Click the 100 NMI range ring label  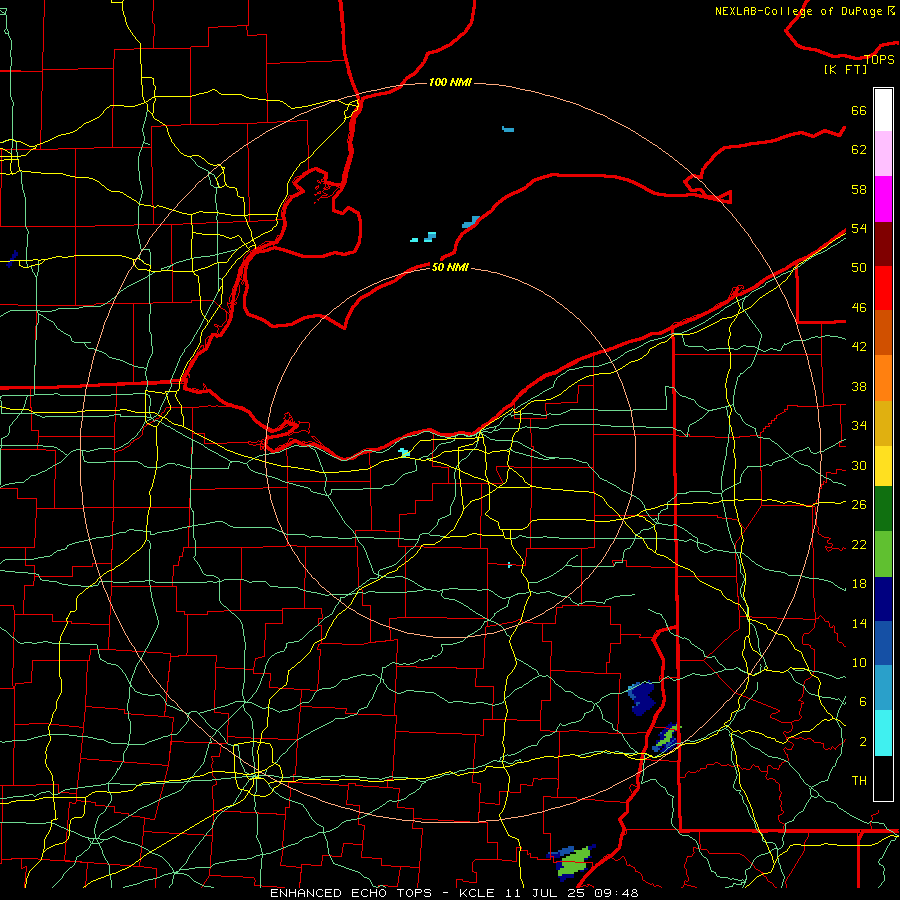[450, 83]
